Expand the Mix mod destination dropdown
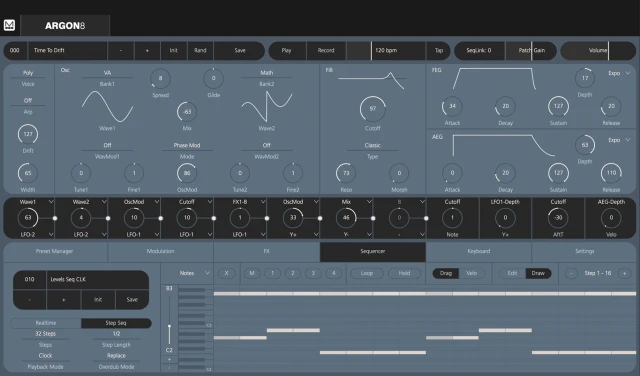The width and height of the screenshot is (640, 376). pos(369,202)
